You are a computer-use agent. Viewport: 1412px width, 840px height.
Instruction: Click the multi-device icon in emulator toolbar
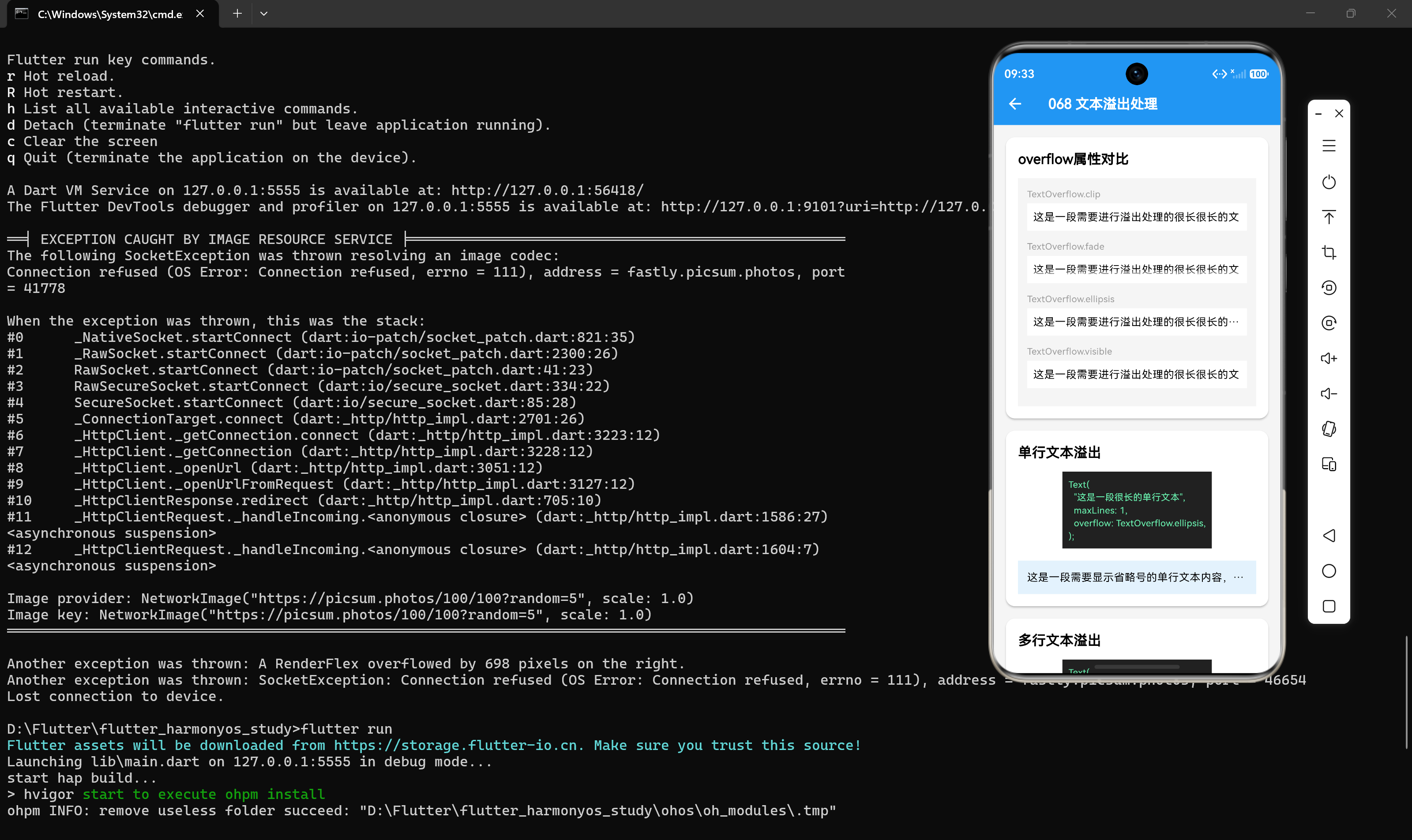click(1329, 464)
